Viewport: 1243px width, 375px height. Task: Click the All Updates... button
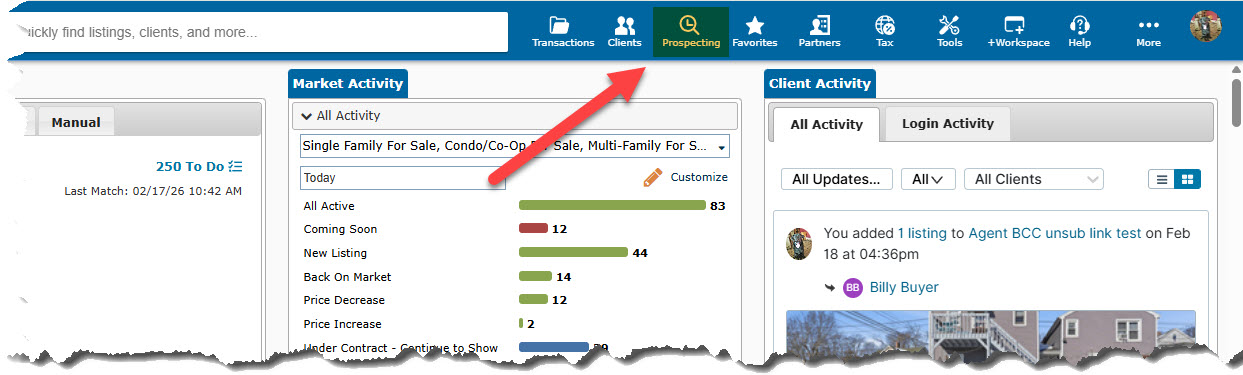(836, 179)
